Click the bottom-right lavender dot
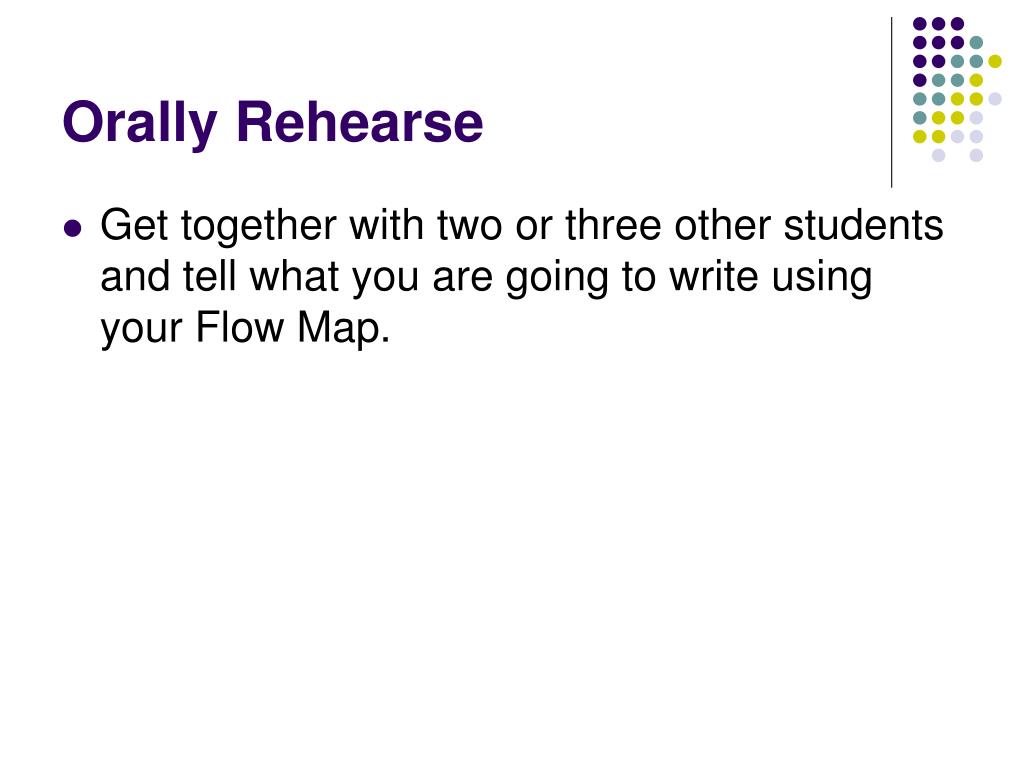The width and height of the screenshot is (1024, 768). coord(976,155)
